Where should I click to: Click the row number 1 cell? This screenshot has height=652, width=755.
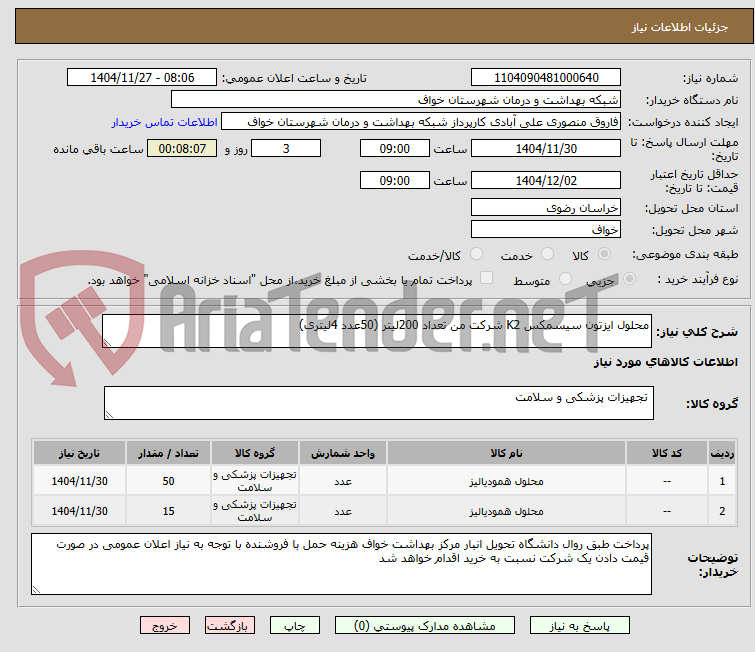722,481
